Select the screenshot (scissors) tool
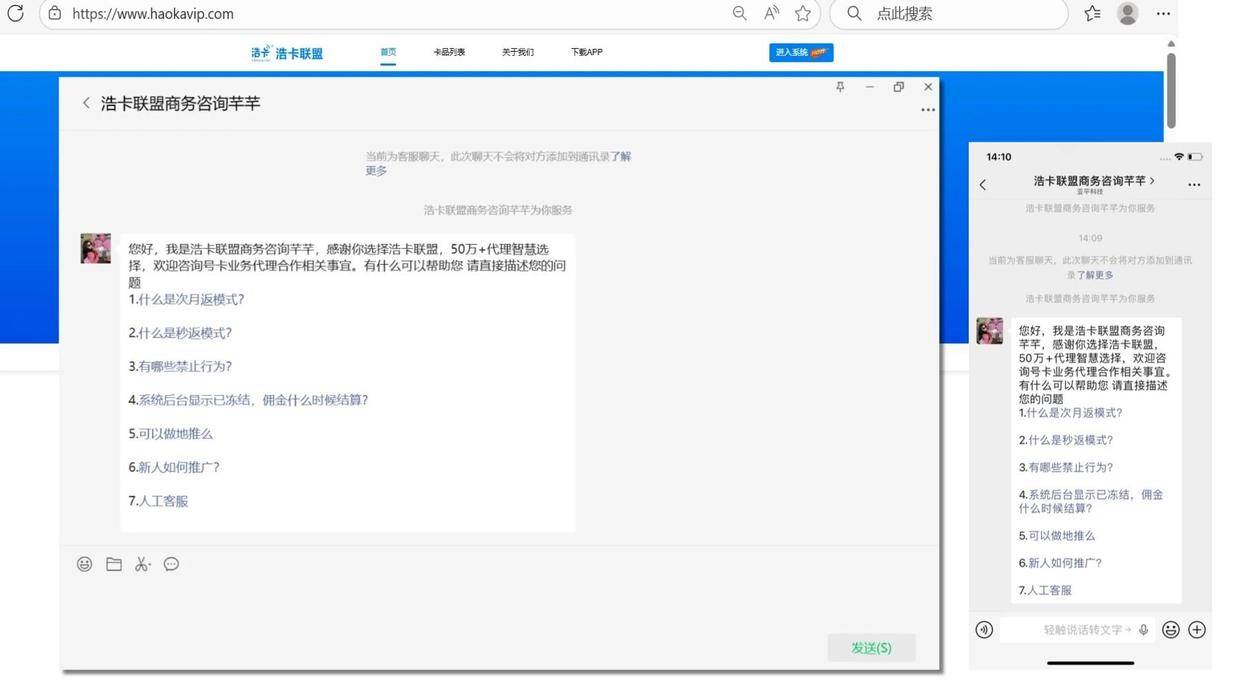 point(142,563)
